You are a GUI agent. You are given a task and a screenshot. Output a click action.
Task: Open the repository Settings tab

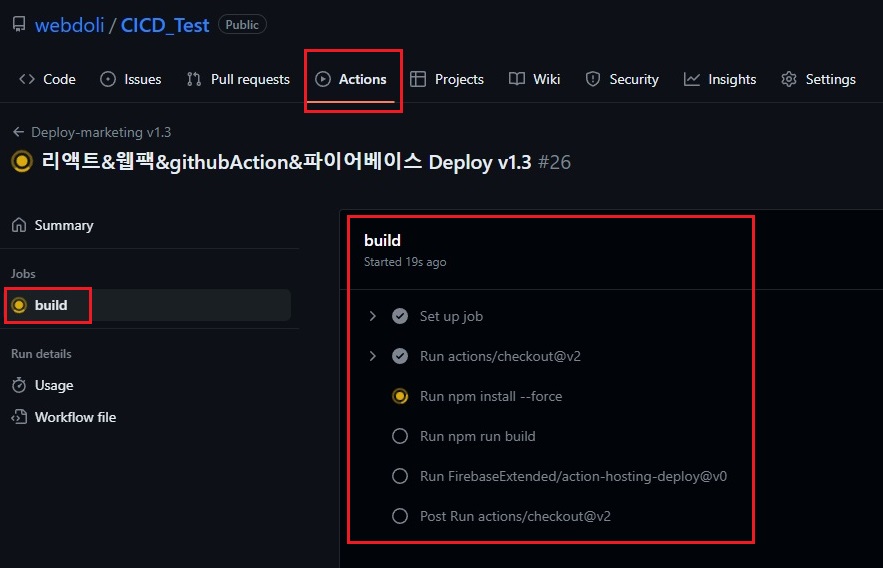click(x=818, y=79)
